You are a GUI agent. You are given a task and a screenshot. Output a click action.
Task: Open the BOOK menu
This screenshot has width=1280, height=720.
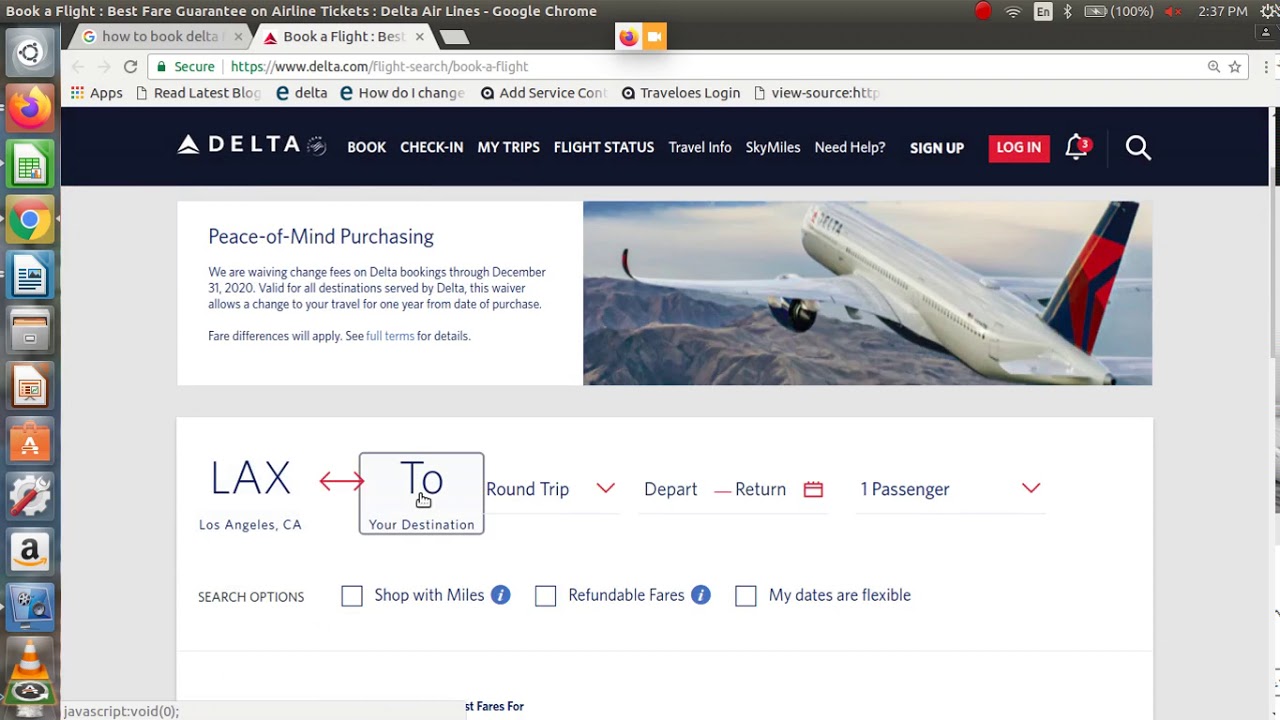(x=366, y=147)
